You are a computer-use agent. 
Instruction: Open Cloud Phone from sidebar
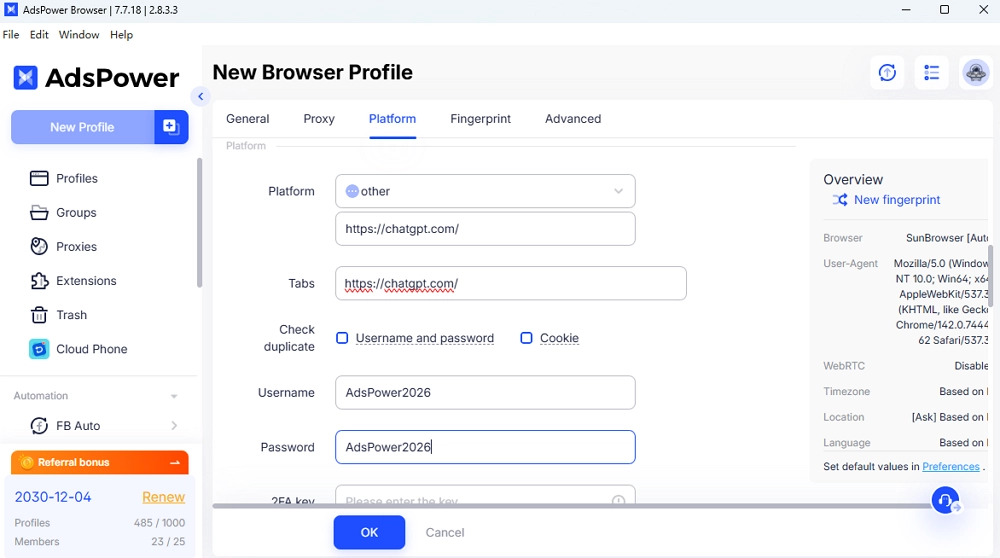[91, 349]
